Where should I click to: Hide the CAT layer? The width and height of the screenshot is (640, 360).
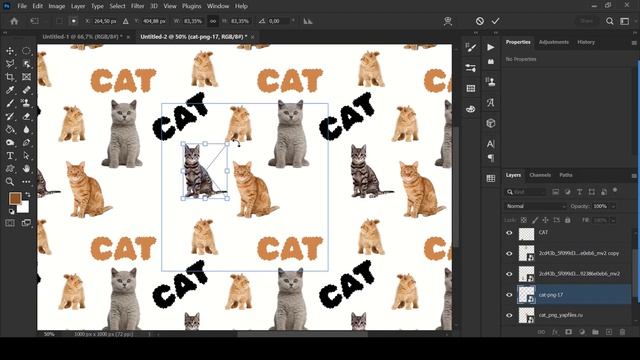509,233
